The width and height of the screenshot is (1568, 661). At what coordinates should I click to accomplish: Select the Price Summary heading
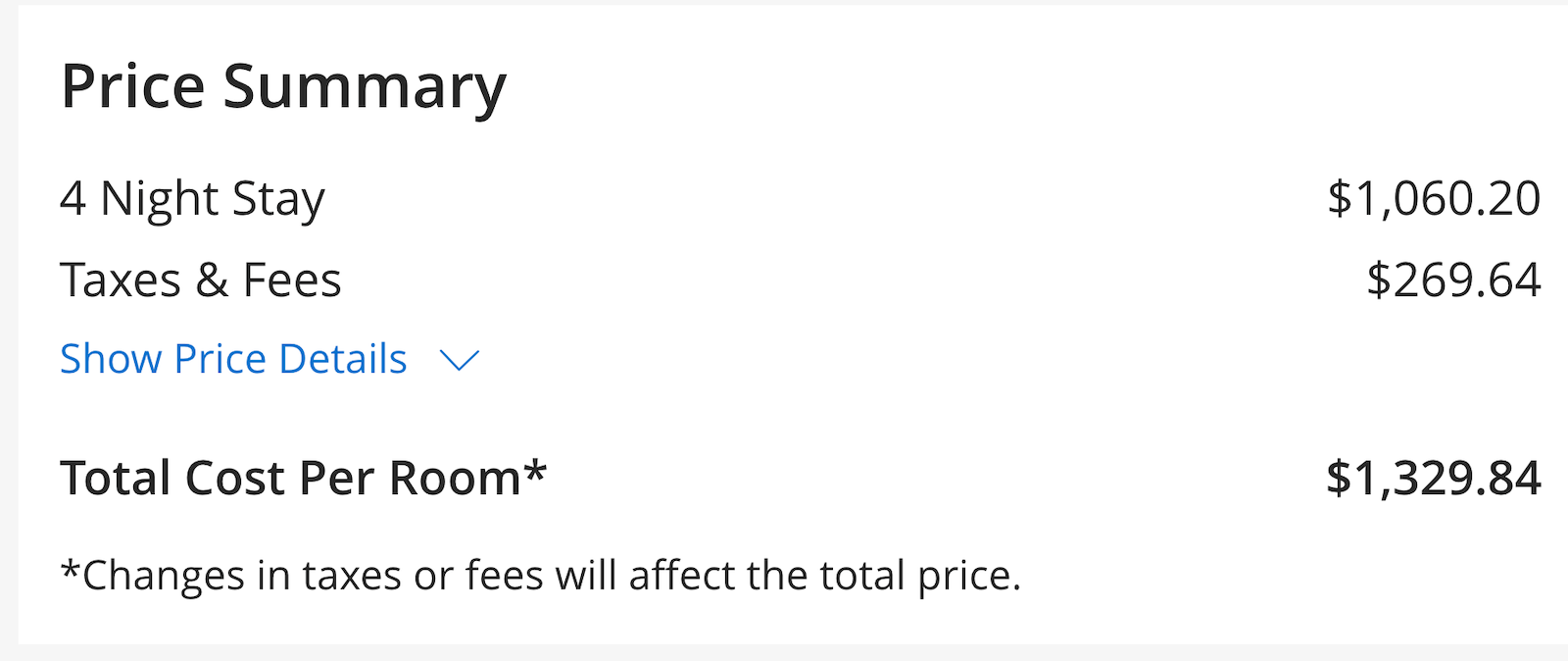pos(282,86)
